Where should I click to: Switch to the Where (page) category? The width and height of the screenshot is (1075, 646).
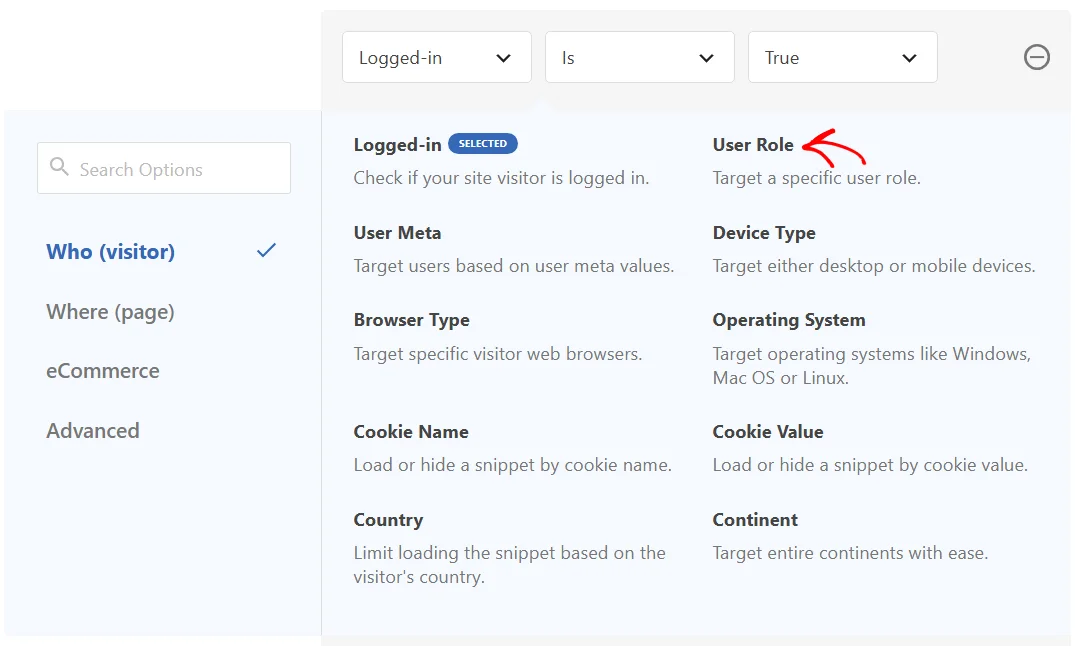[110, 312]
